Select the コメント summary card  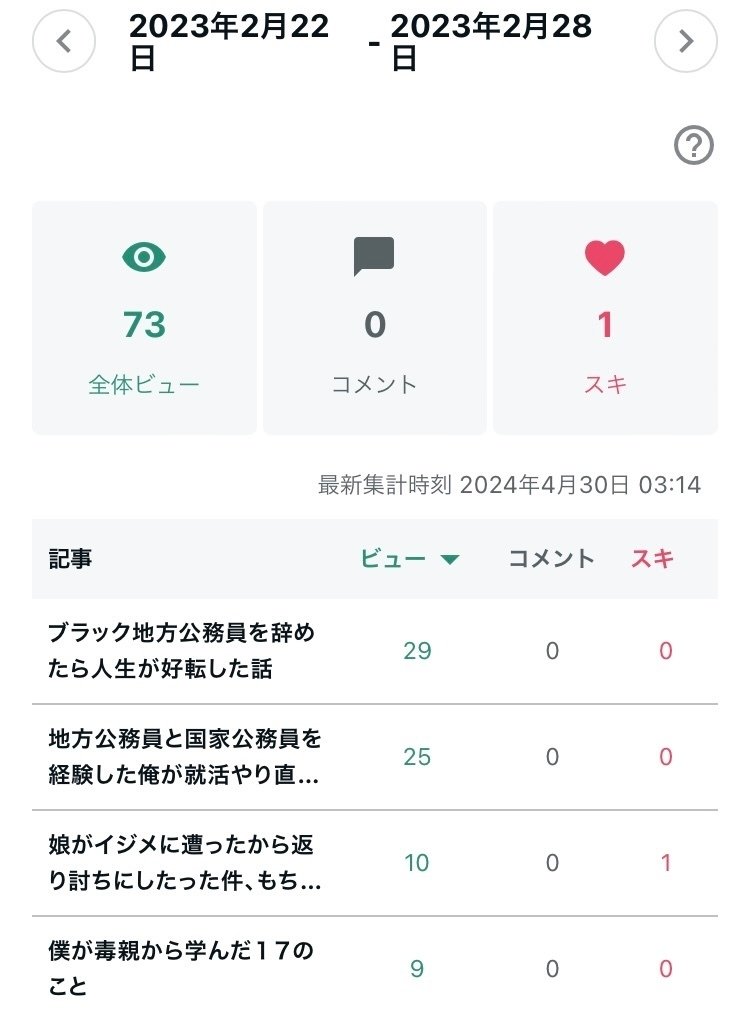(374, 318)
